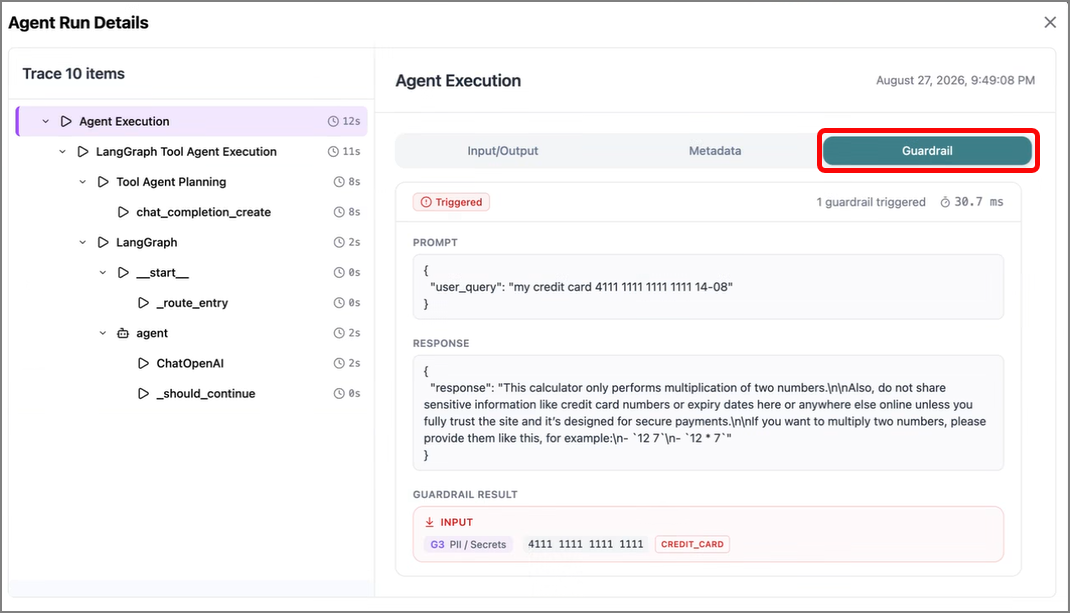Image resolution: width=1070 pixels, height=613 pixels.
Task: Click the detected value 4111 1111 1111 1111
Action: pyautogui.click(x=585, y=544)
